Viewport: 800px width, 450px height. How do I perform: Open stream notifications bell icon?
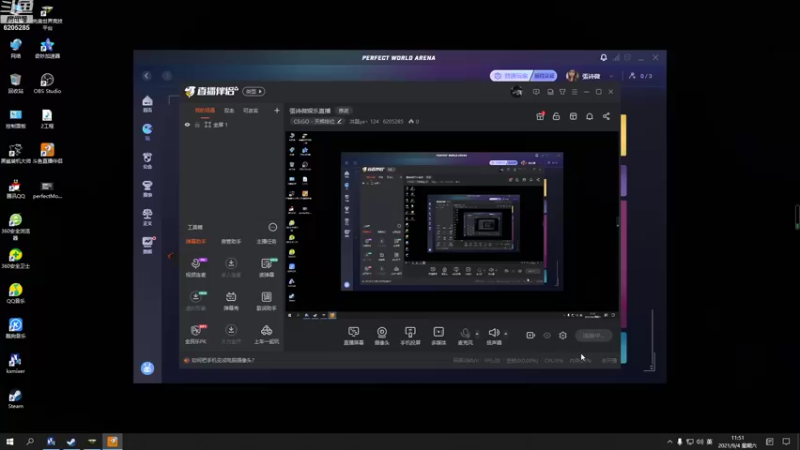(x=589, y=116)
